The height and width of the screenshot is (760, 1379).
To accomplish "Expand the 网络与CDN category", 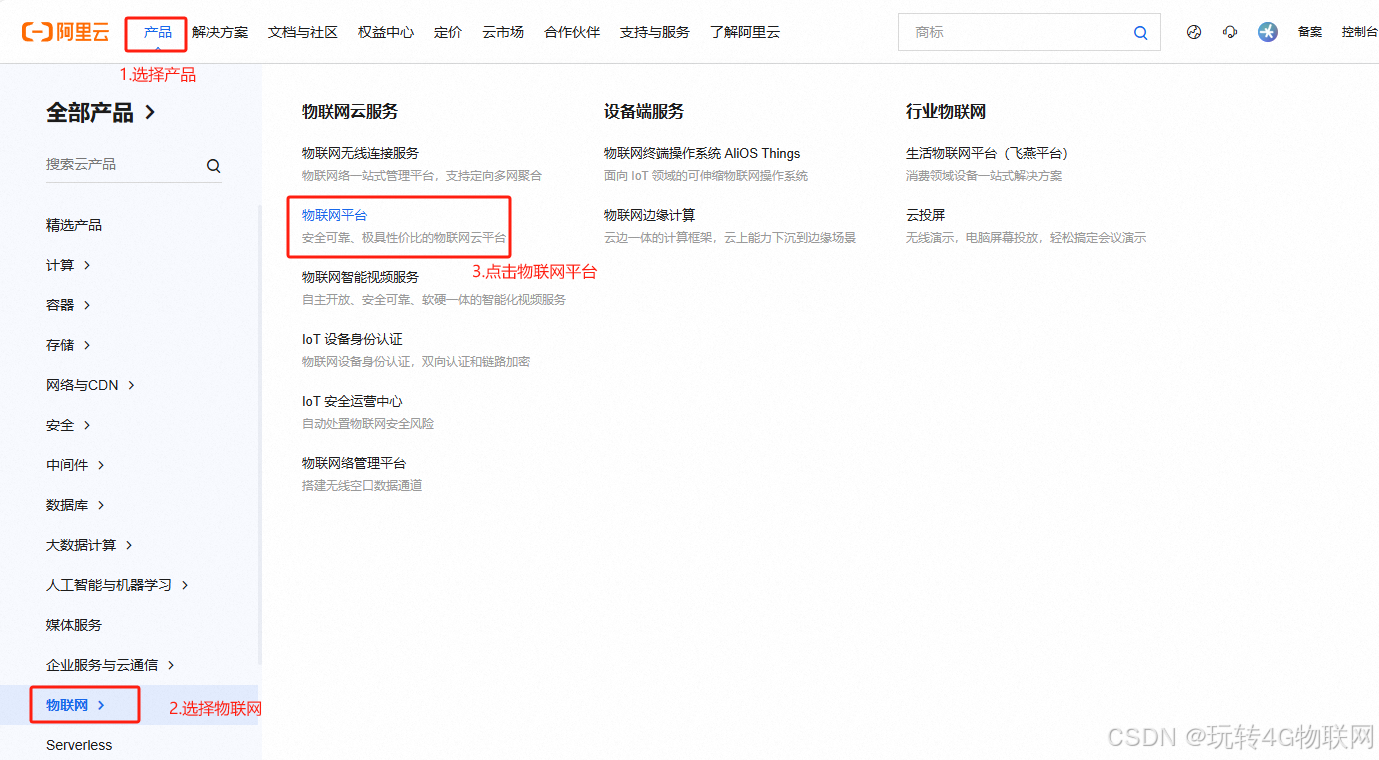I will 90,385.
